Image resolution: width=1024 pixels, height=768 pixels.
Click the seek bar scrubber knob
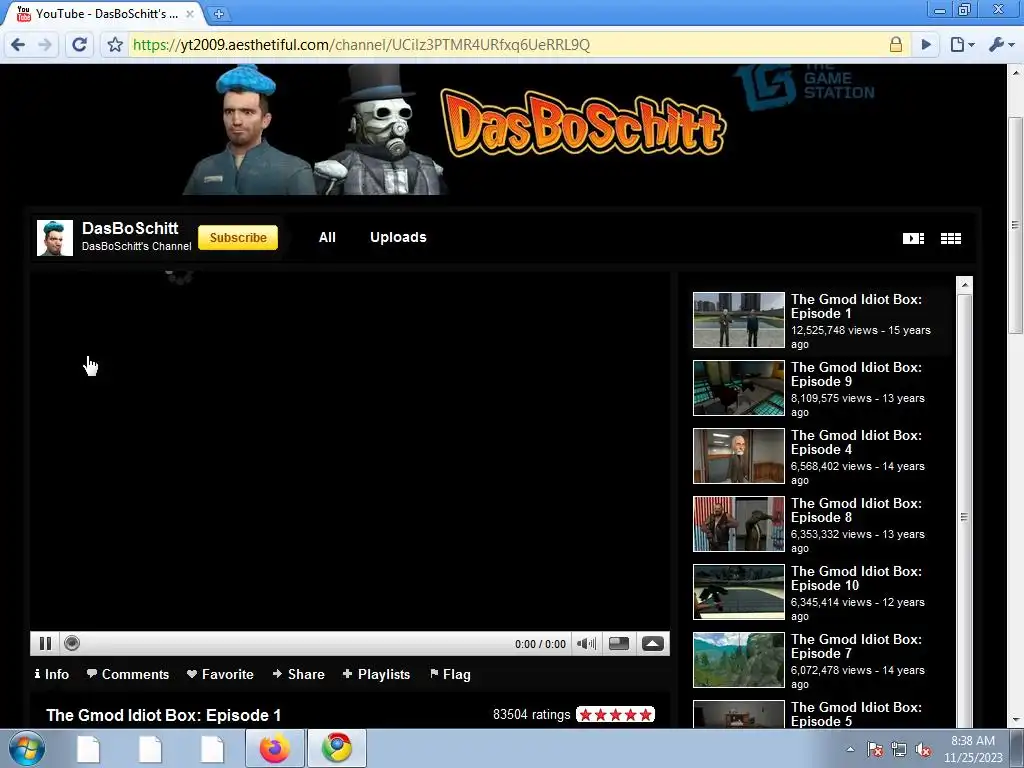(x=72, y=643)
